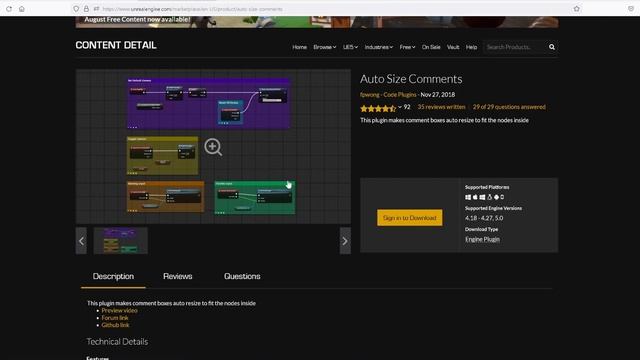Open the UE5 dropdown menu
The width and height of the screenshot is (640, 360).
[350, 47]
